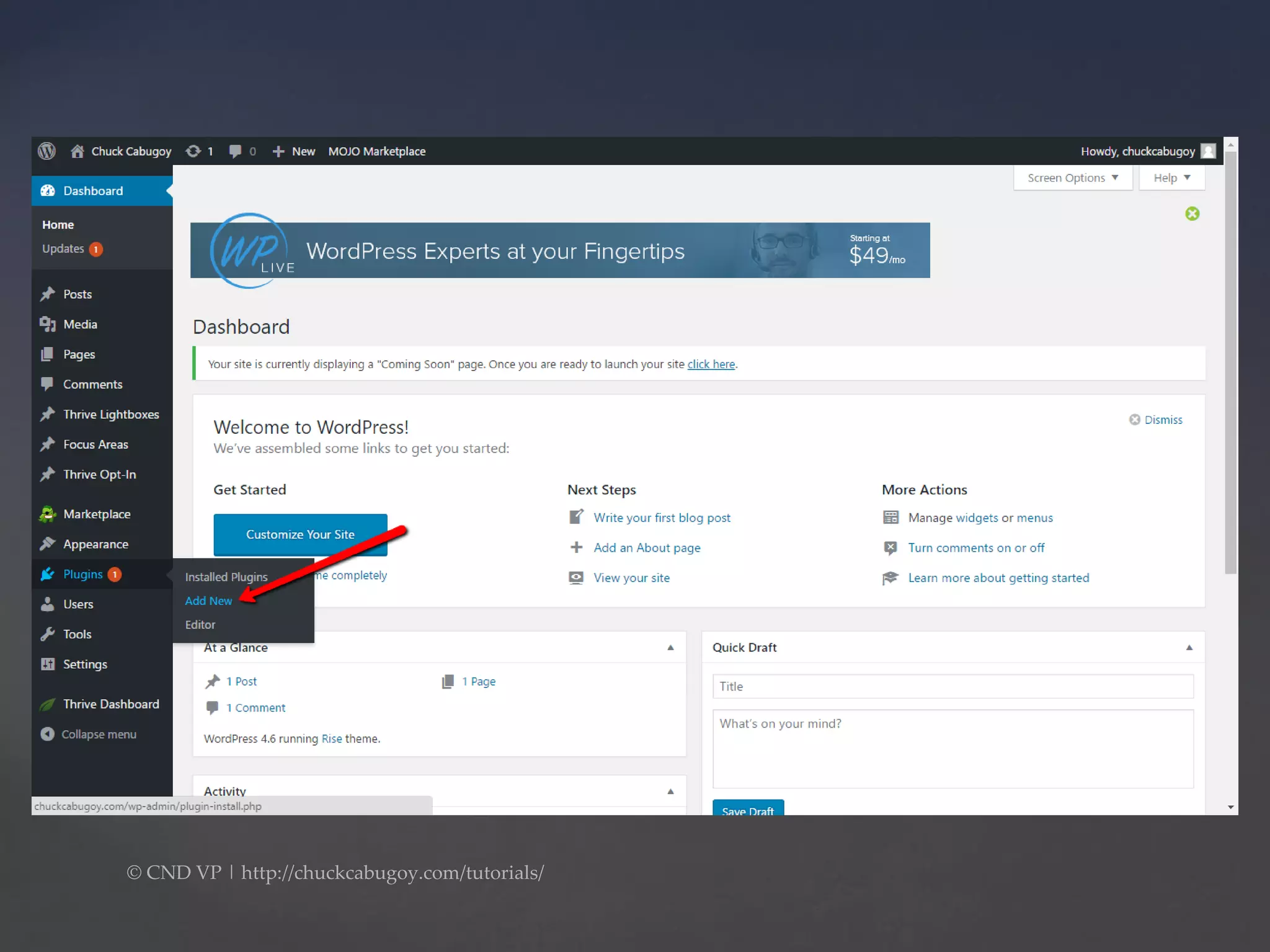Click the Pages icon in sidebar
1270x952 pixels.
coord(48,355)
